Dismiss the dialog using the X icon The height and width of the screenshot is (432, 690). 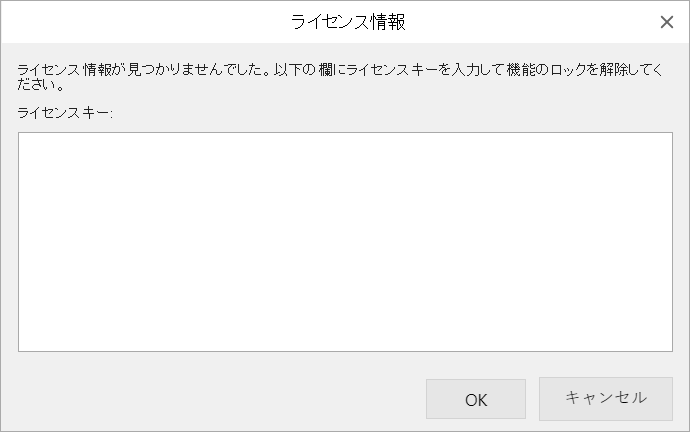[667, 22]
